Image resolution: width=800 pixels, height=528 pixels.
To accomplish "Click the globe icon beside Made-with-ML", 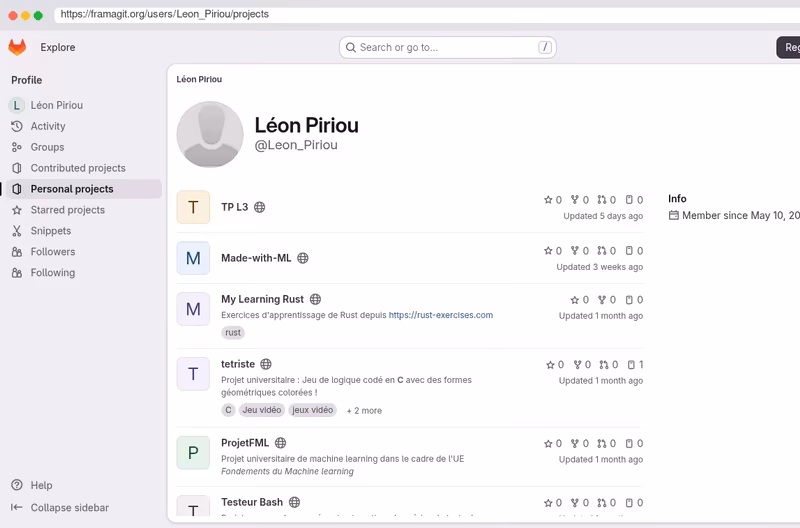I will tap(303, 258).
